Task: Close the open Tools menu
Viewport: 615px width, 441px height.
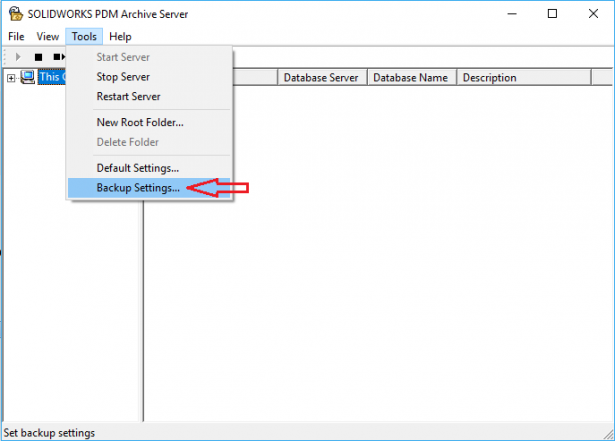Action: point(84,36)
